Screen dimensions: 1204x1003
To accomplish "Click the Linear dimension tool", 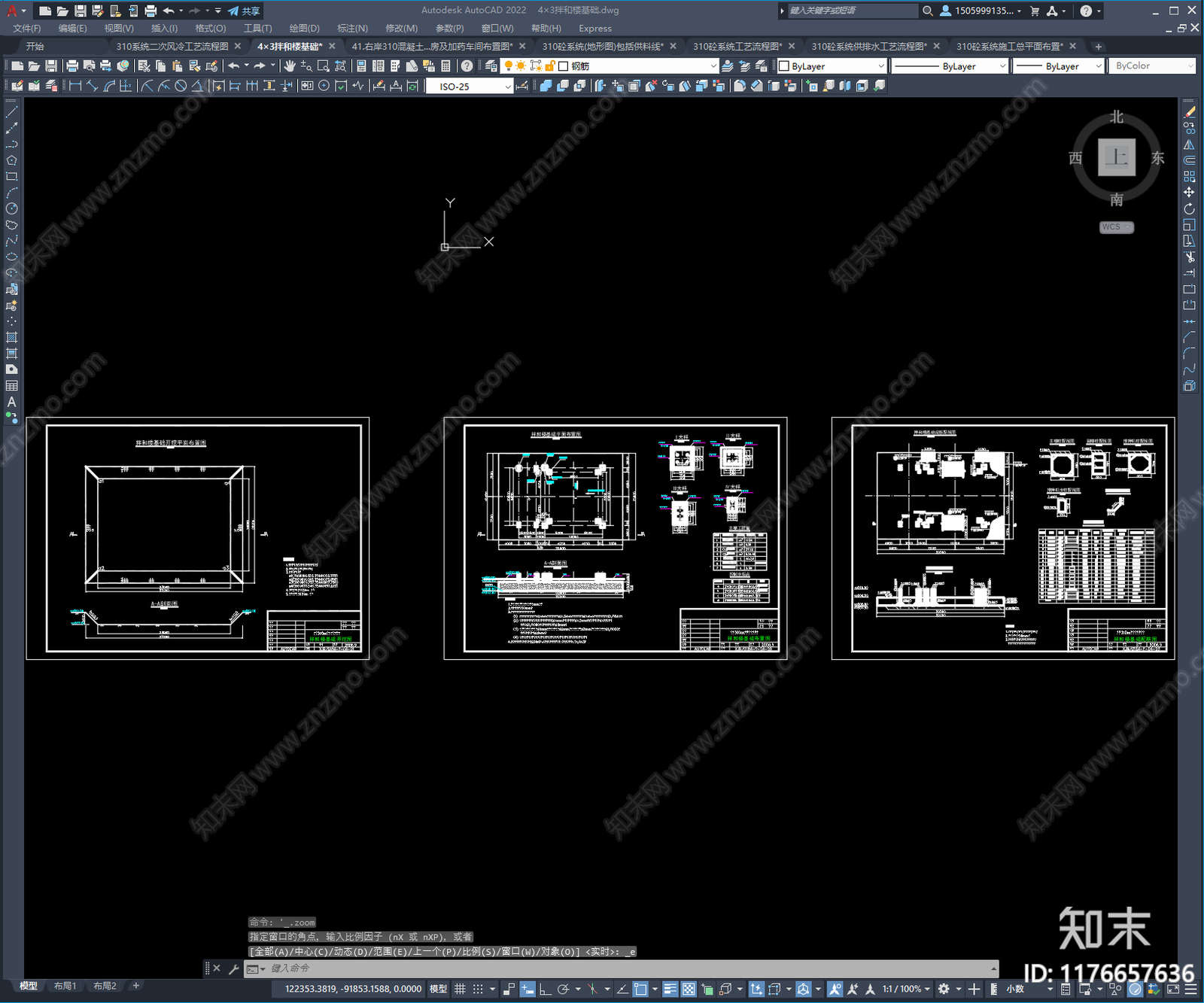I will click(75, 86).
